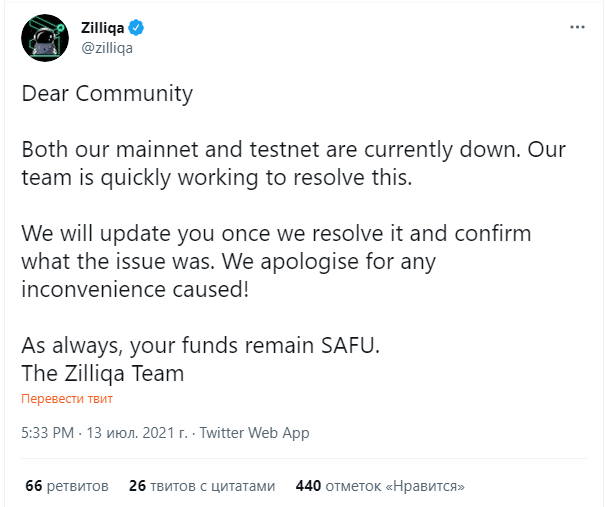View the 66 ретвитов list
Screen dimensions: 605x507
coord(67,486)
